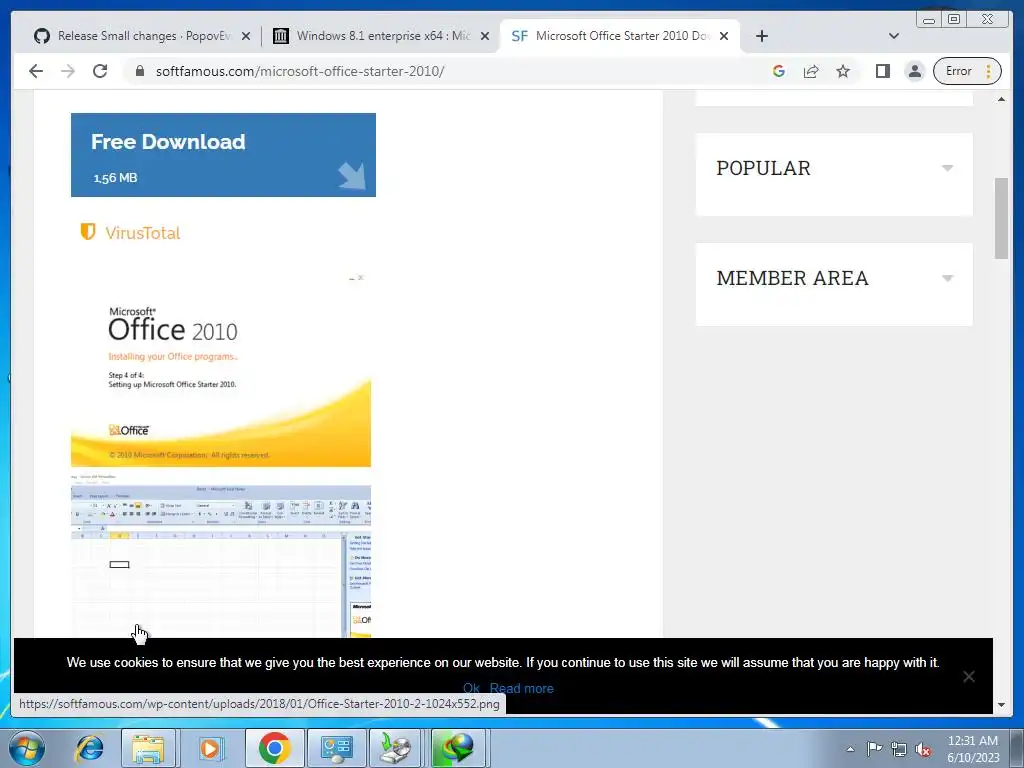Click the VirusTotal shield icon
The height and width of the screenshot is (768, 1024).
[88, 231]
